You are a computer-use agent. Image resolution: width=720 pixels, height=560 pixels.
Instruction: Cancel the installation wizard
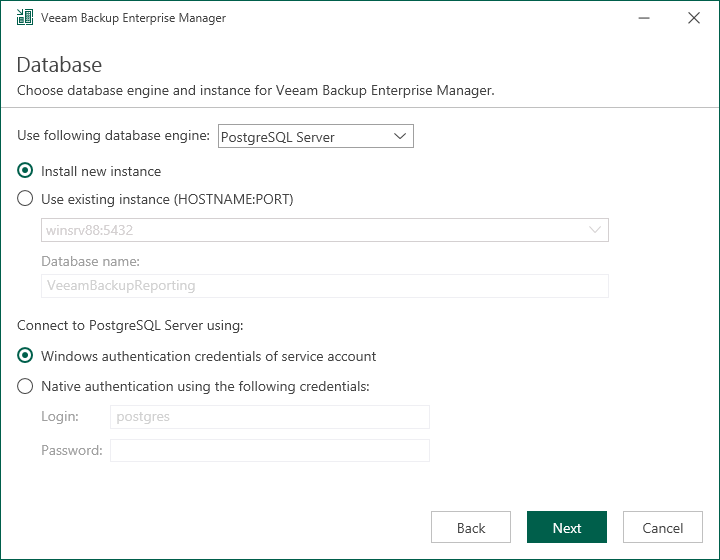pyautogui.click(x=663, y=528)
